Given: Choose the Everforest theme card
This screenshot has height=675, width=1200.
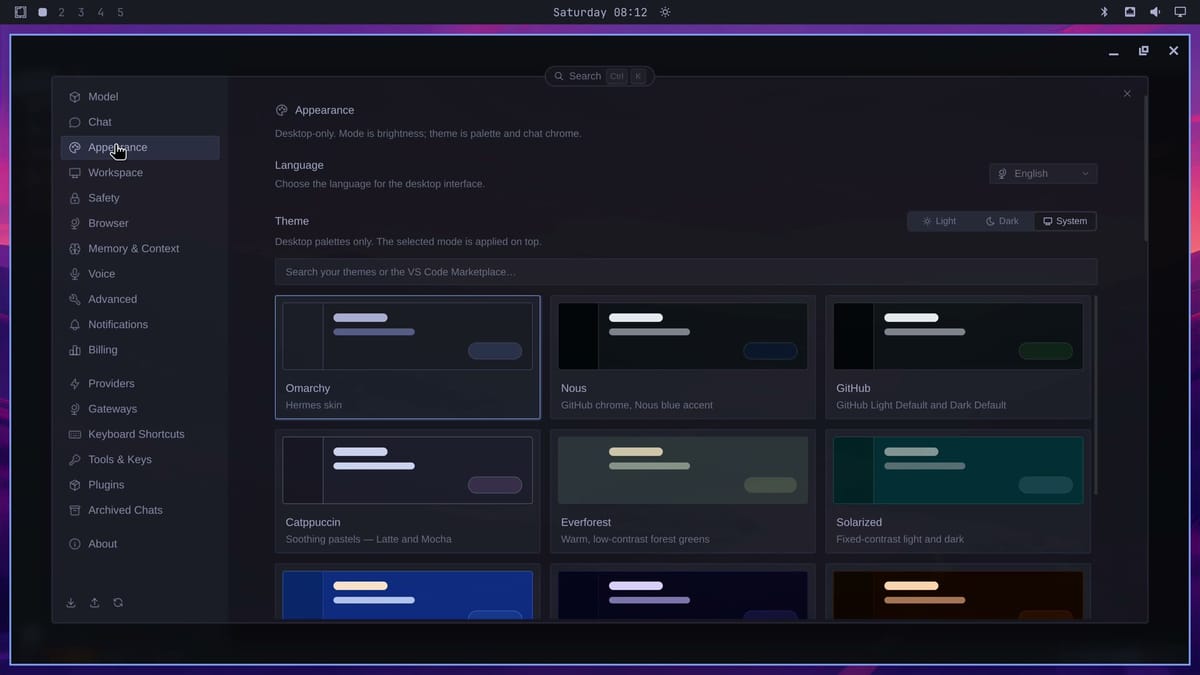Looking at the screenshot, I should pyautogui.click(x=683, y=491).
